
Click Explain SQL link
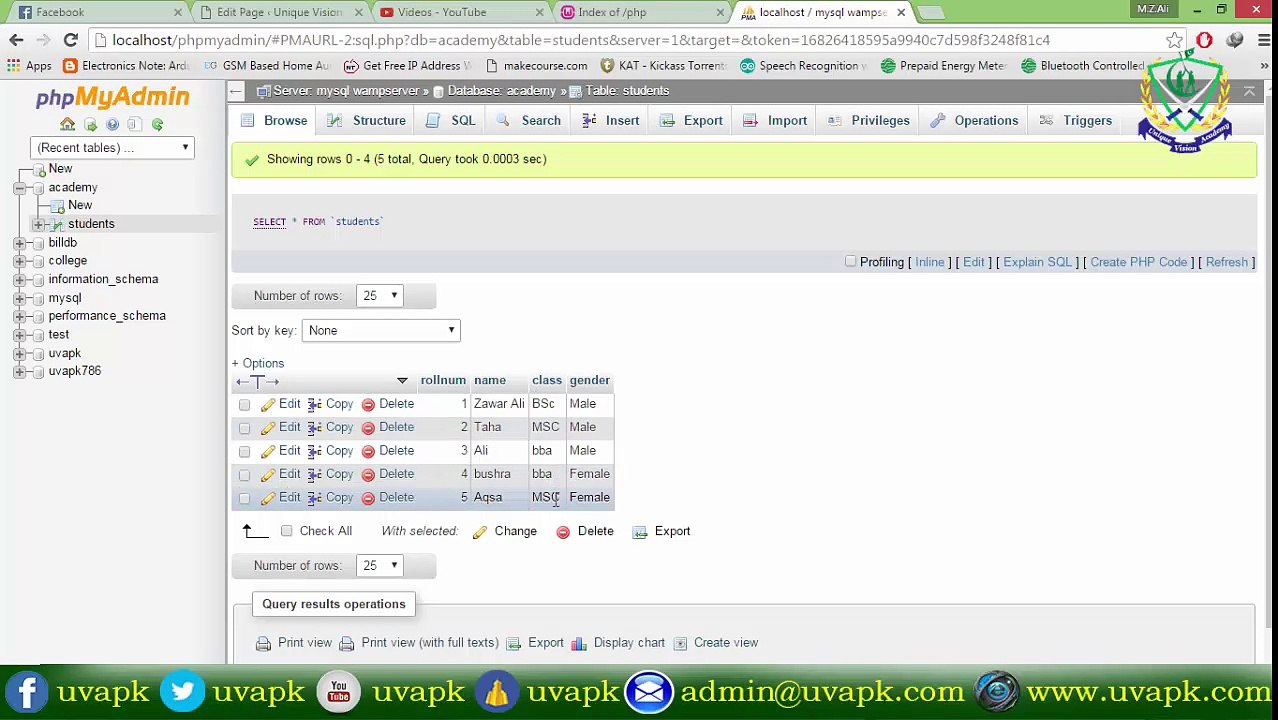click(1037, 262)
